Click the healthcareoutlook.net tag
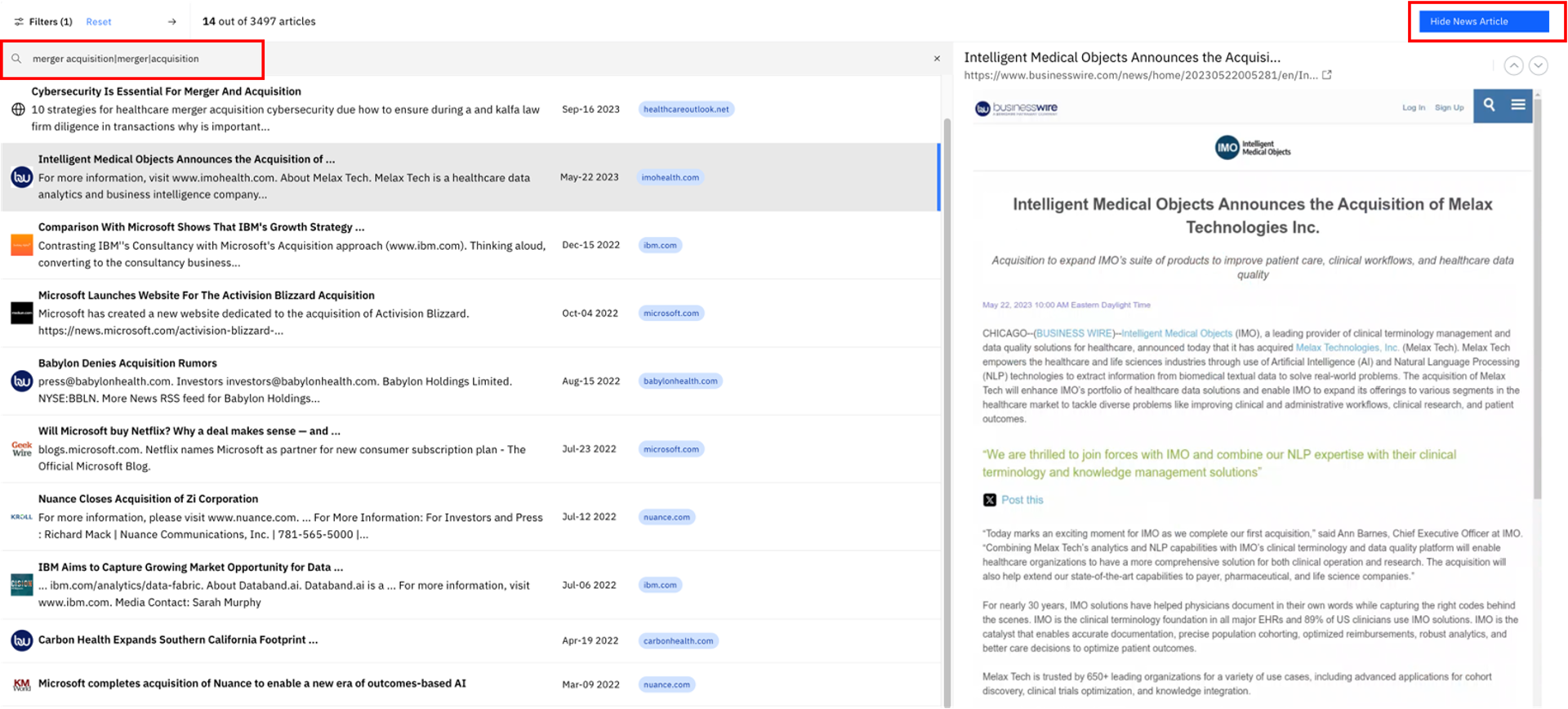This screenshot has width=1568, height=709. (x=686, y=109)
